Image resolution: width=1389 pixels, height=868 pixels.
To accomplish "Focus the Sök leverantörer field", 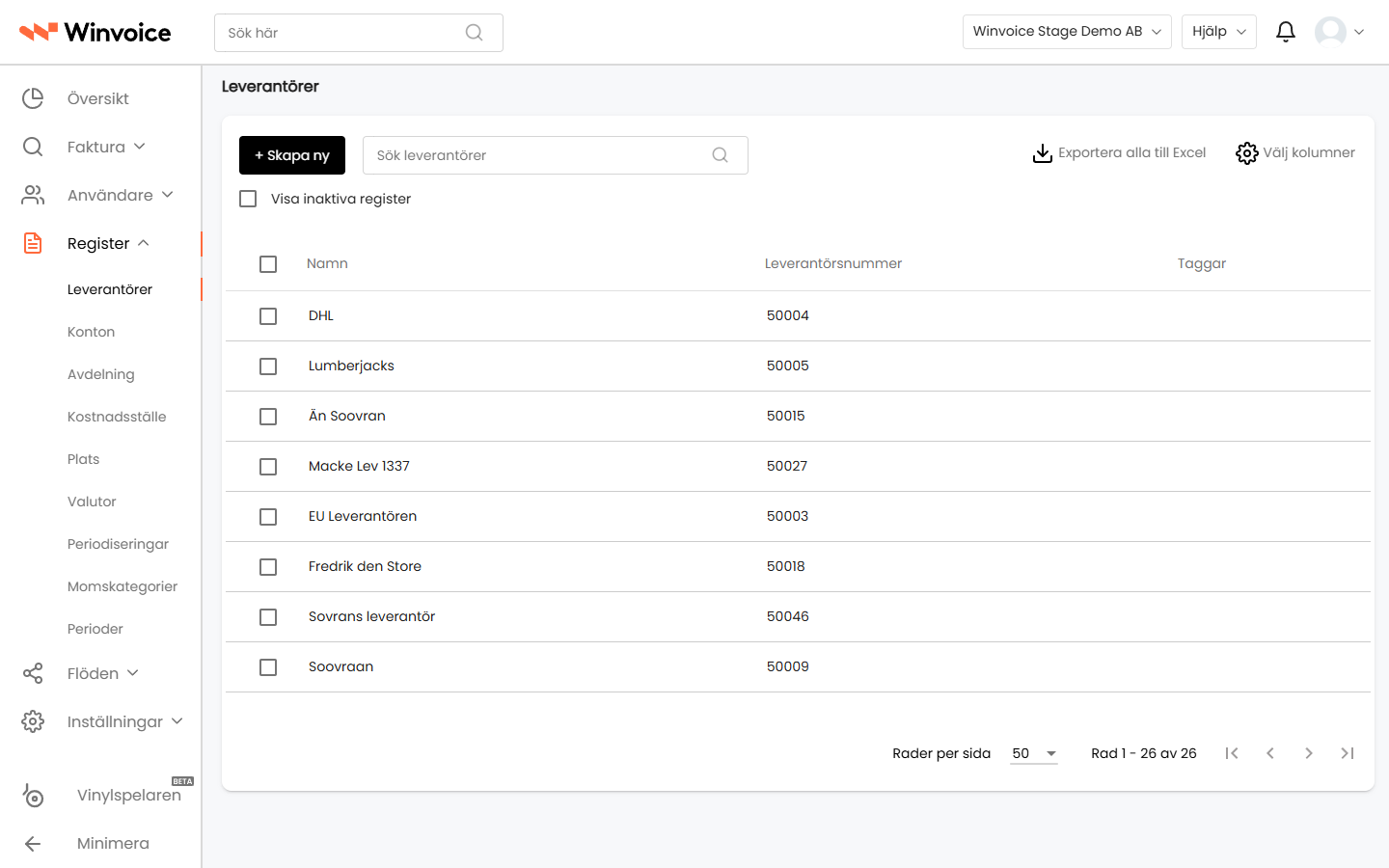I will [x=556, y=155].
